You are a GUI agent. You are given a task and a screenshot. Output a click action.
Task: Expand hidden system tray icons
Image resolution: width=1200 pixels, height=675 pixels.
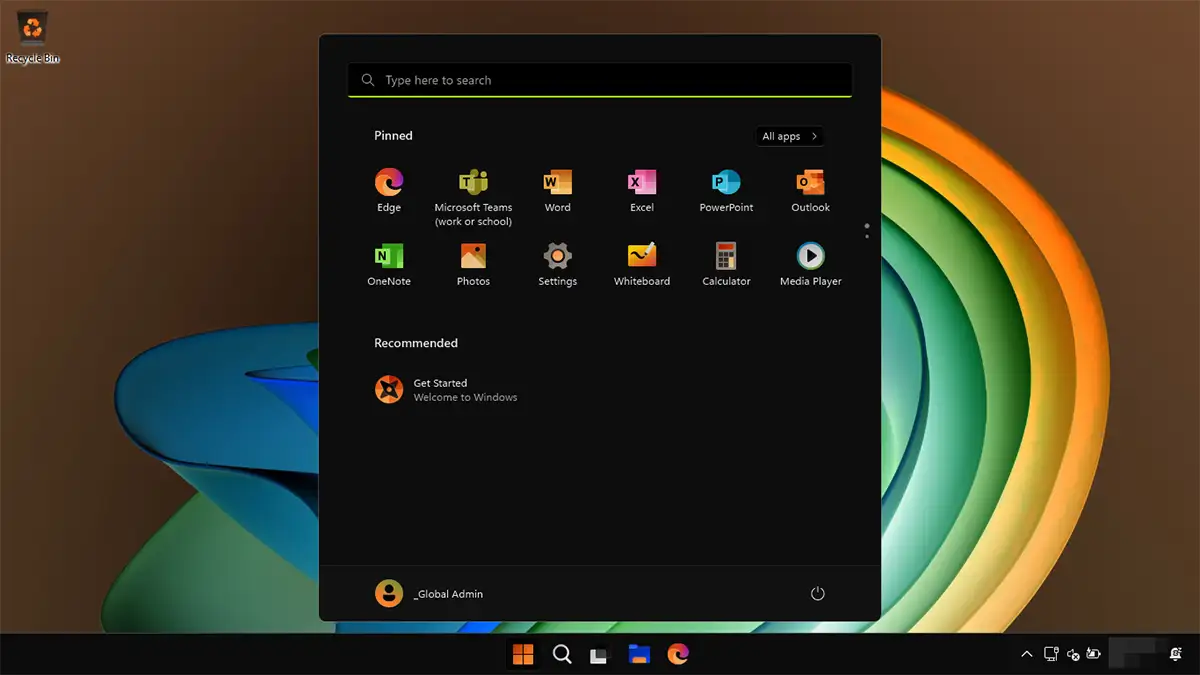tap(1026, 654)
